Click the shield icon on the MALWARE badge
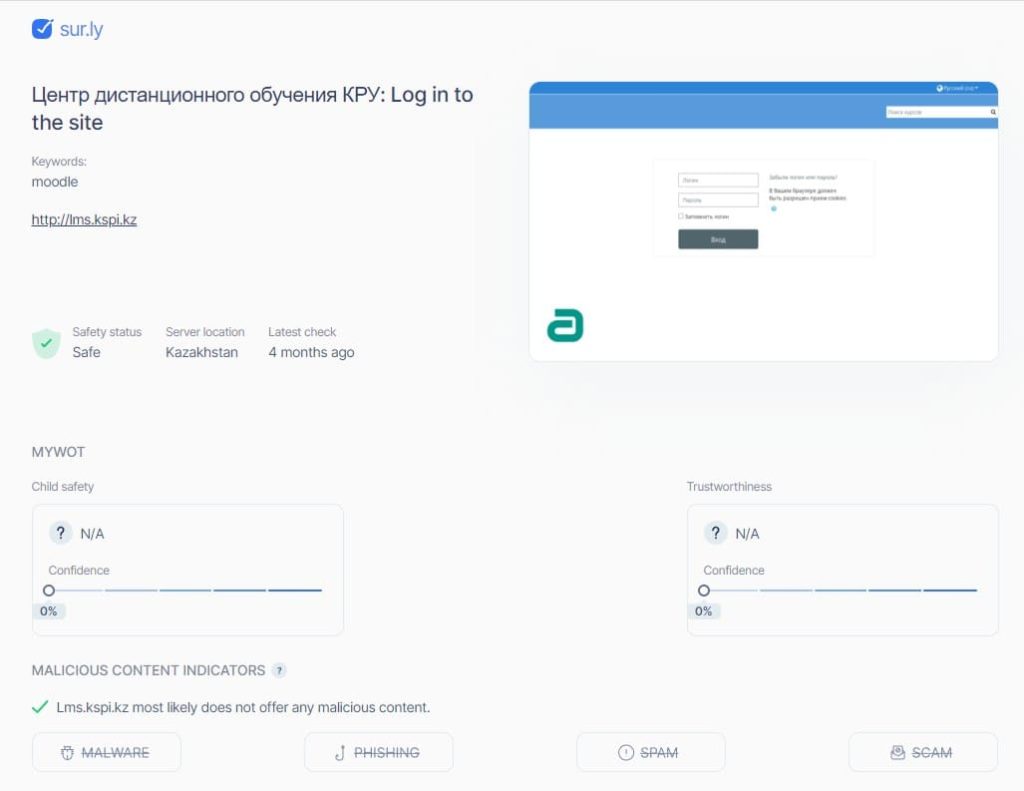Image resolution: width=1024 pixels, height=791 pixels. point(65,752)
